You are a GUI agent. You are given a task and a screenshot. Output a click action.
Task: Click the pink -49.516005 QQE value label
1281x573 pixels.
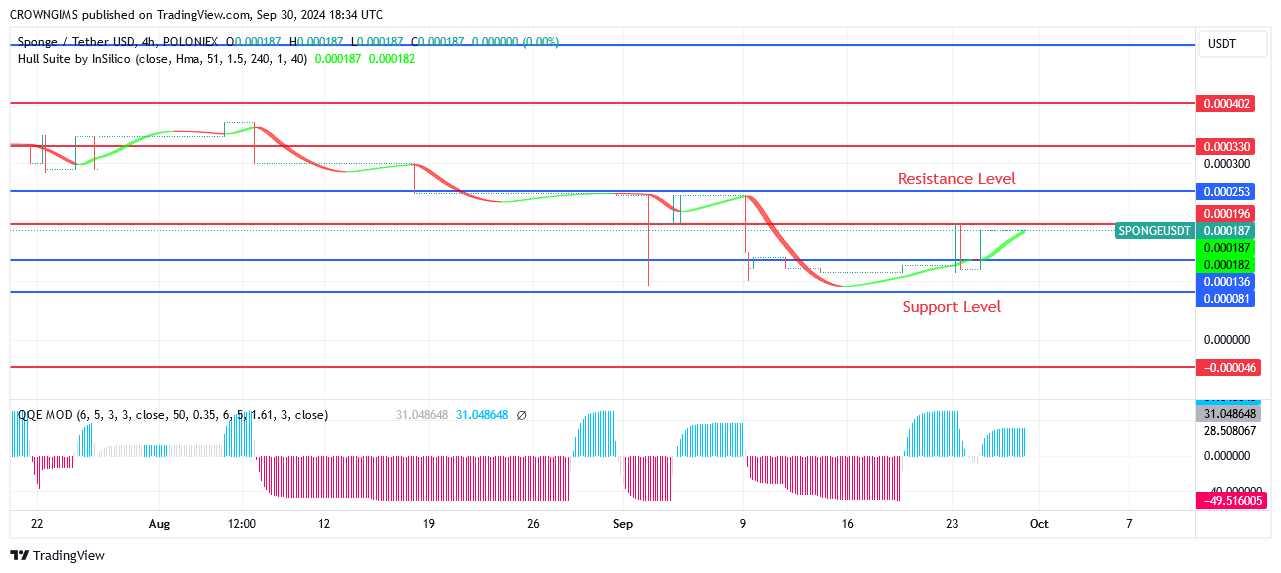1227,500
